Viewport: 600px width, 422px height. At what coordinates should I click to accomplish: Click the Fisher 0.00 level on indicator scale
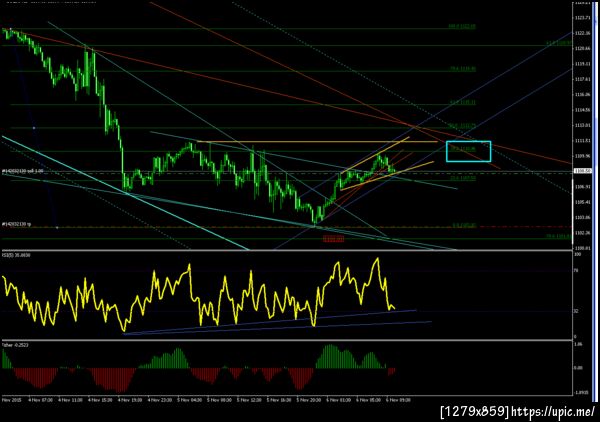(x=578, y=368)
